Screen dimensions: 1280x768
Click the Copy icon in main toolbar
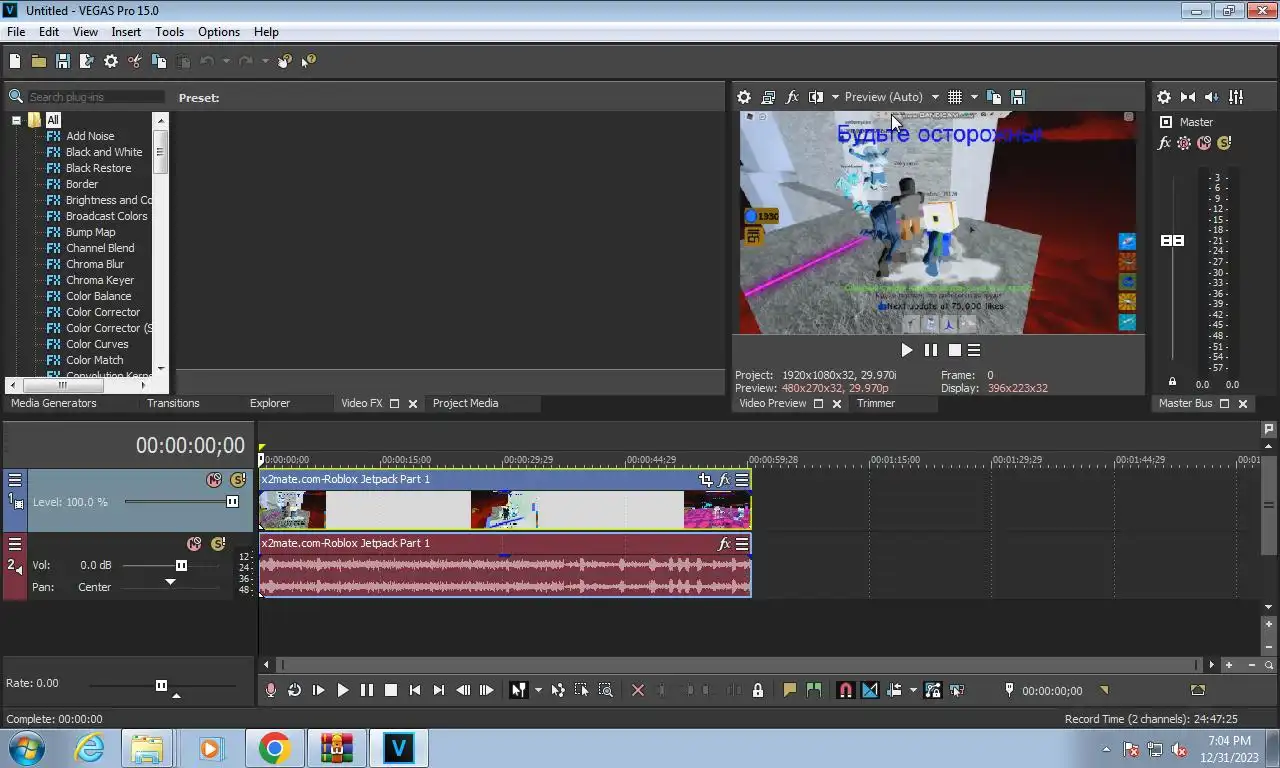pyautogui.click(x=159, y=62)
